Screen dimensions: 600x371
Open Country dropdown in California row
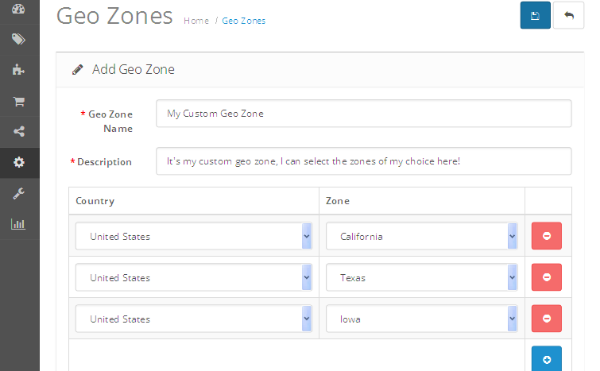pos(194,236)
